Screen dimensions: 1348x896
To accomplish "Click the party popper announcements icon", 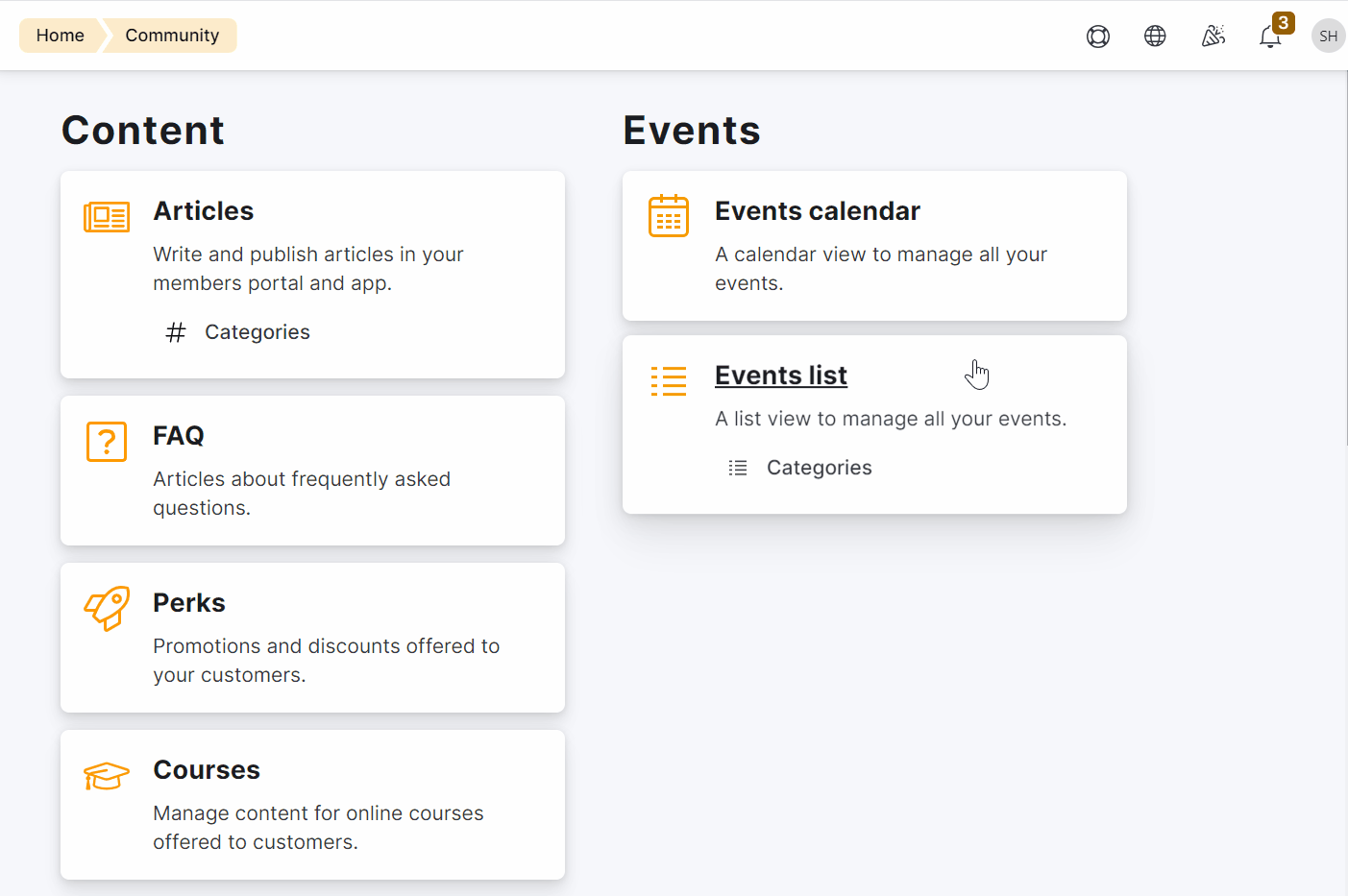I will (1213, 36).
